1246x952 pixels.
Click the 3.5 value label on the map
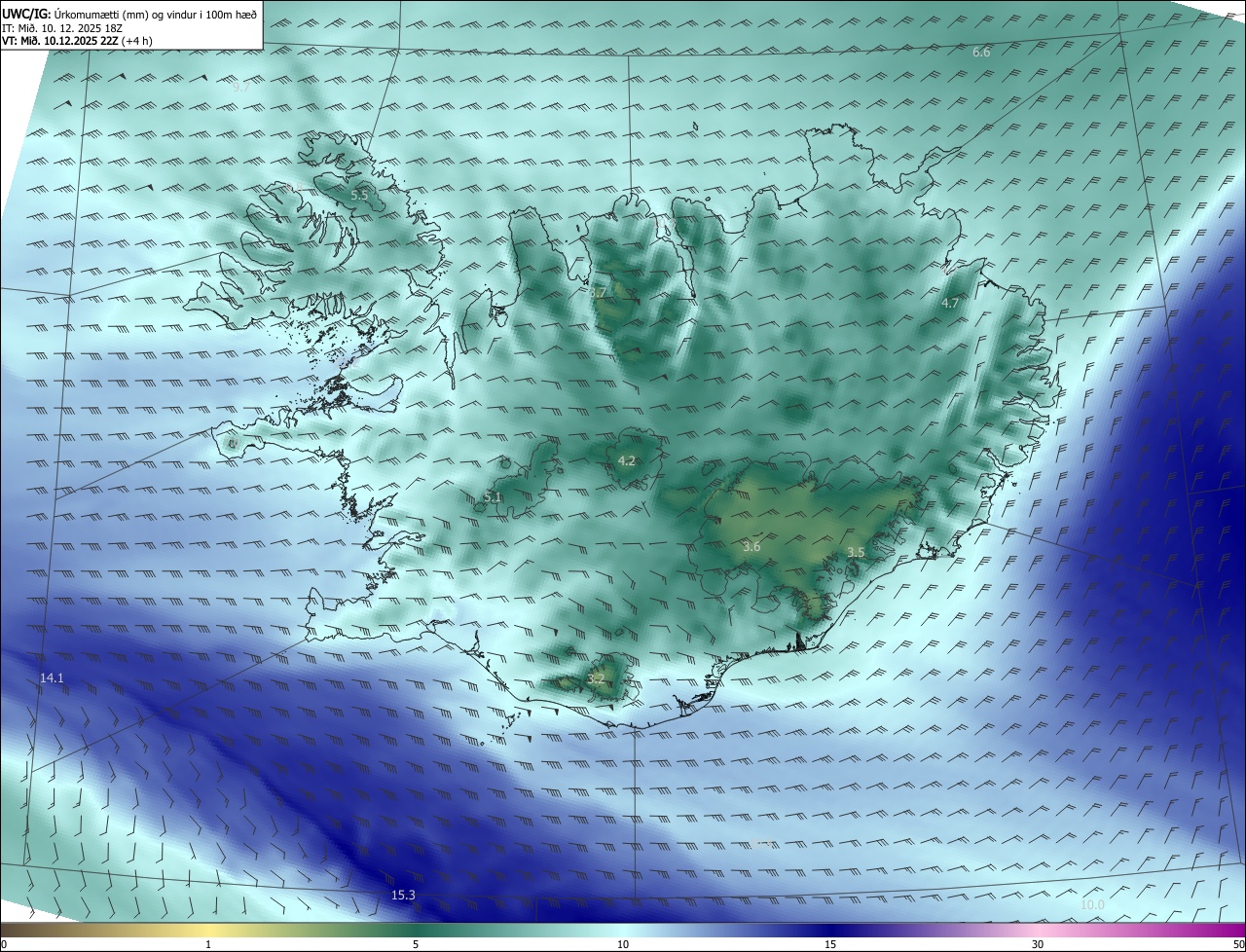tap(856, 553)
